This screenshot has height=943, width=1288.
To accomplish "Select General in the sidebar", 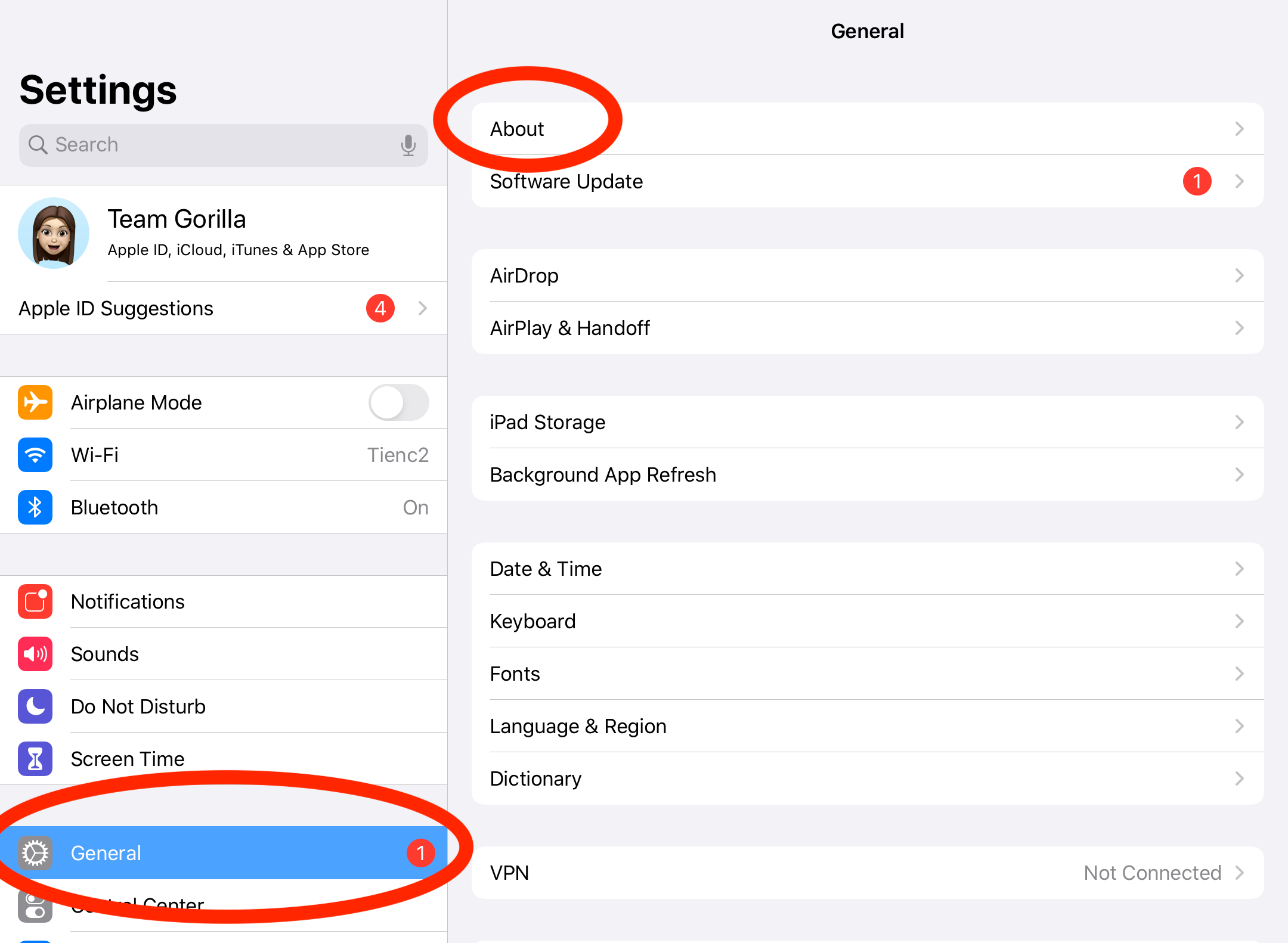I will tap(224, 853).
